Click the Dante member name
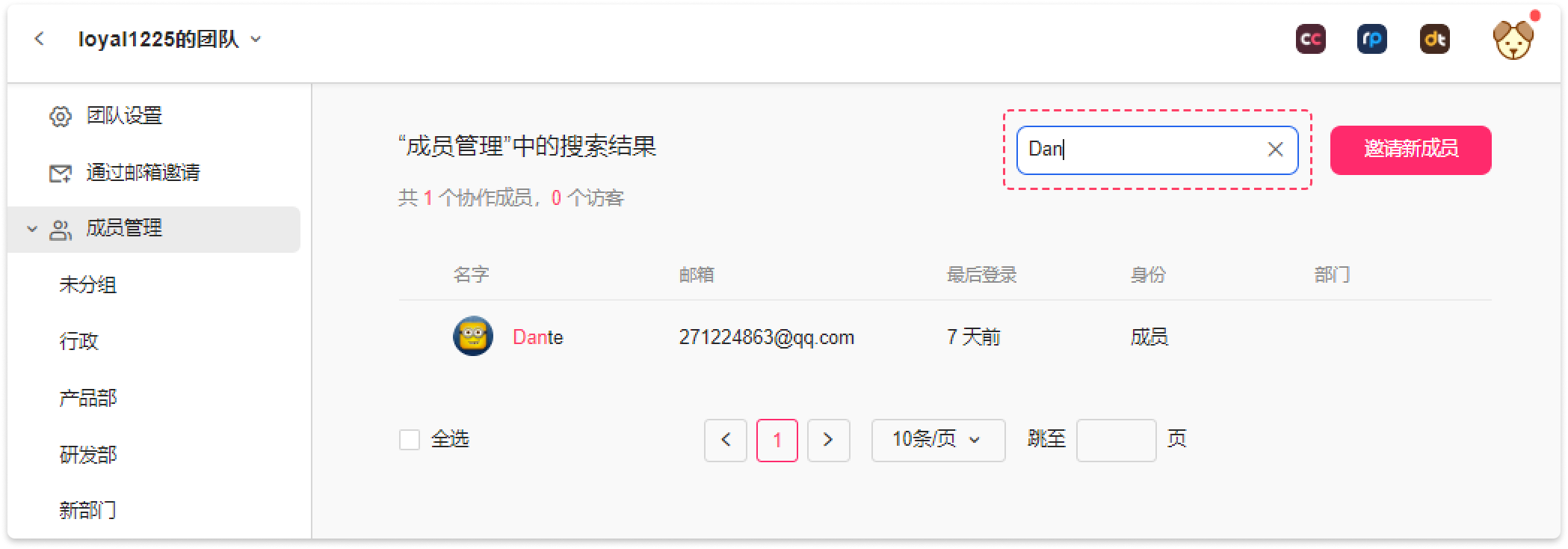Viewport: 1568px width, 549px height. (x=537, y=337)
